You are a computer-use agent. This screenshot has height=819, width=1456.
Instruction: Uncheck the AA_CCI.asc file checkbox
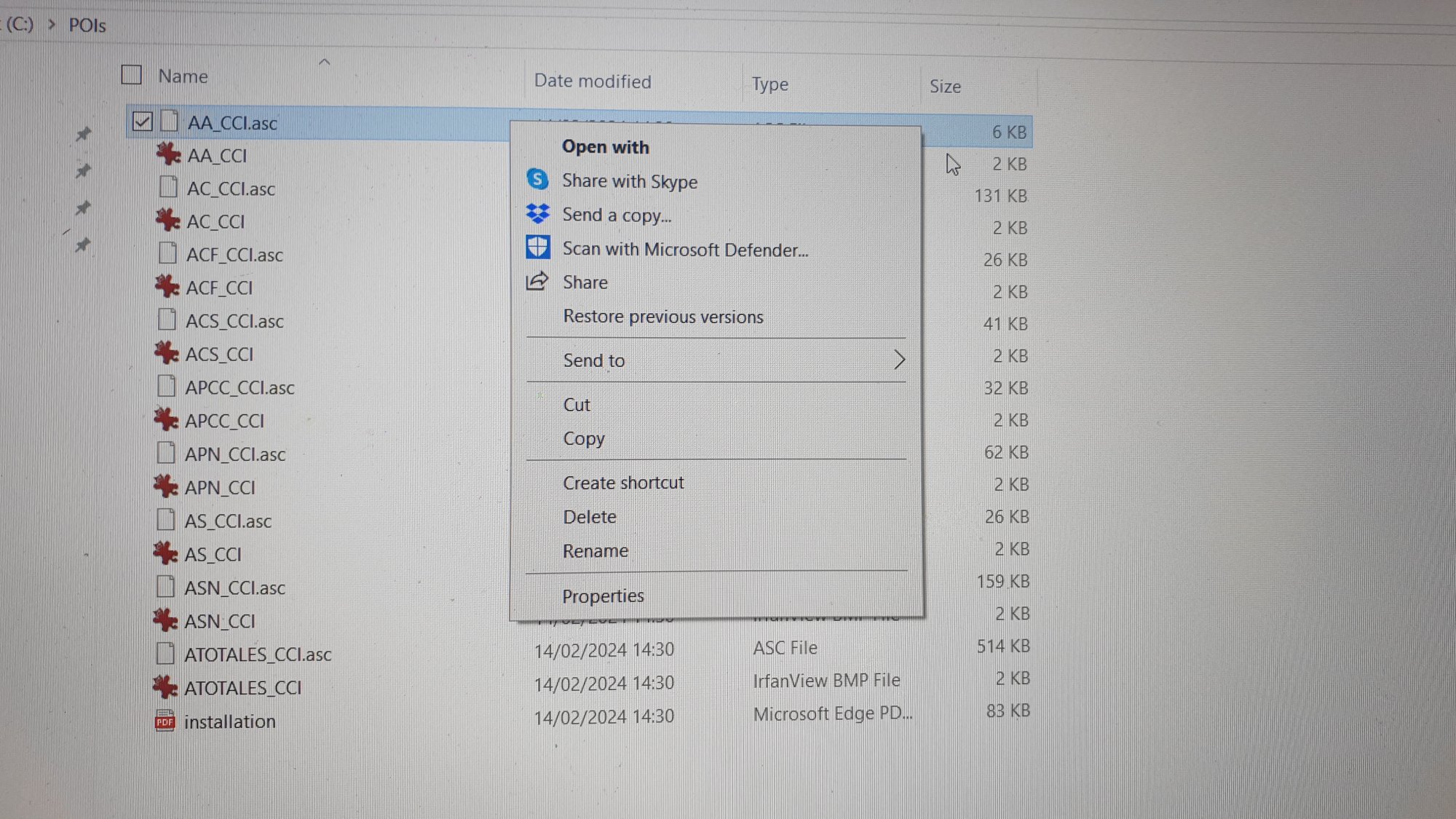(143, 122)
